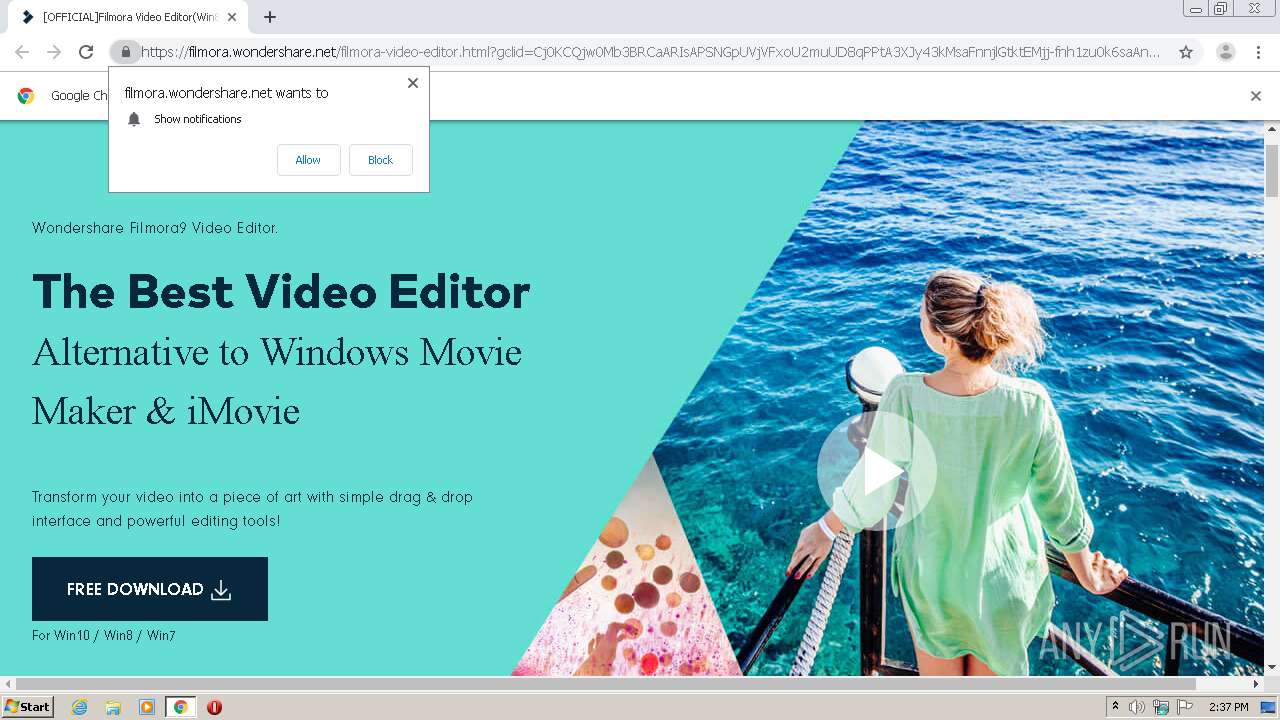This screenshot has height=720, width=1280.
Task: Open the Chrome three-dot menu
Action: 1258,52
